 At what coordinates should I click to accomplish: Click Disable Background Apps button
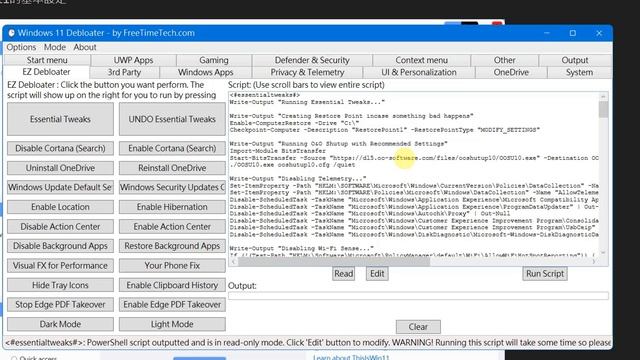pyautogui.click(x=60, y=246)
